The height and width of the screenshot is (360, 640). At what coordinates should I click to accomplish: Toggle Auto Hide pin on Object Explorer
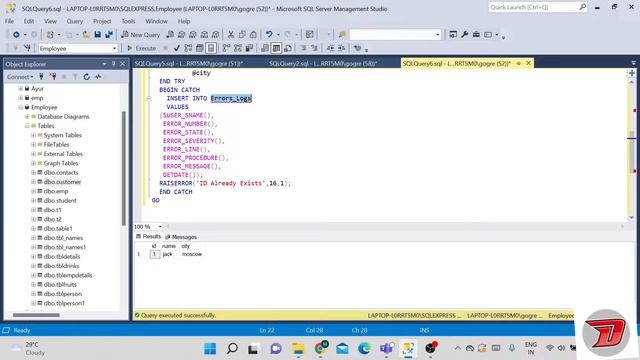point(113,64)
